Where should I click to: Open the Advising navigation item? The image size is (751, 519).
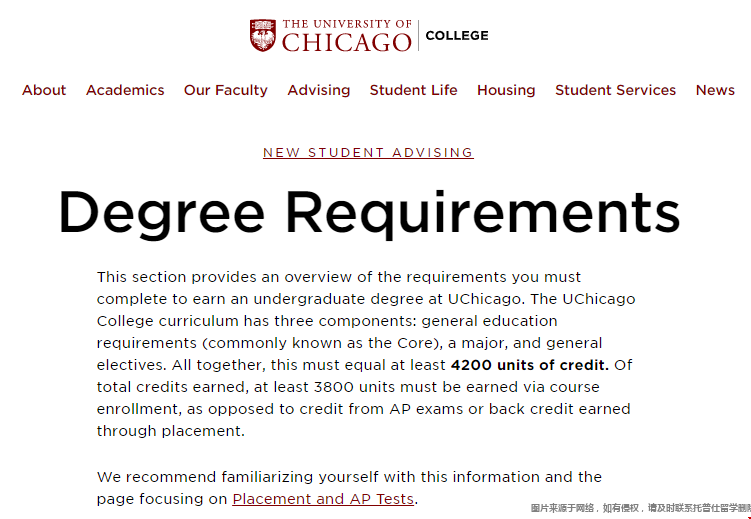(x=319, y=90)
